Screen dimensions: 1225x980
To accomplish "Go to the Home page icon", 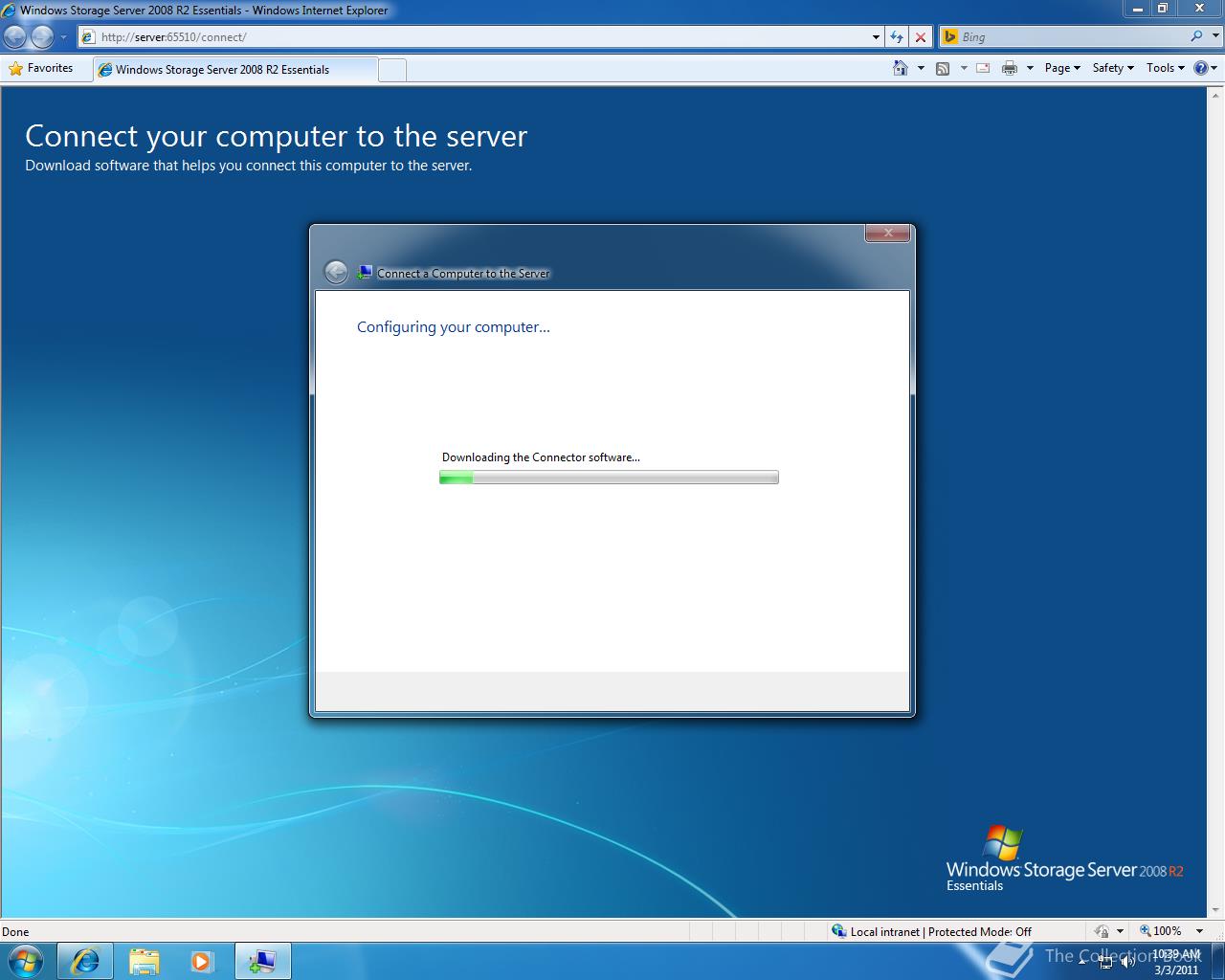I will pos(900,68).
